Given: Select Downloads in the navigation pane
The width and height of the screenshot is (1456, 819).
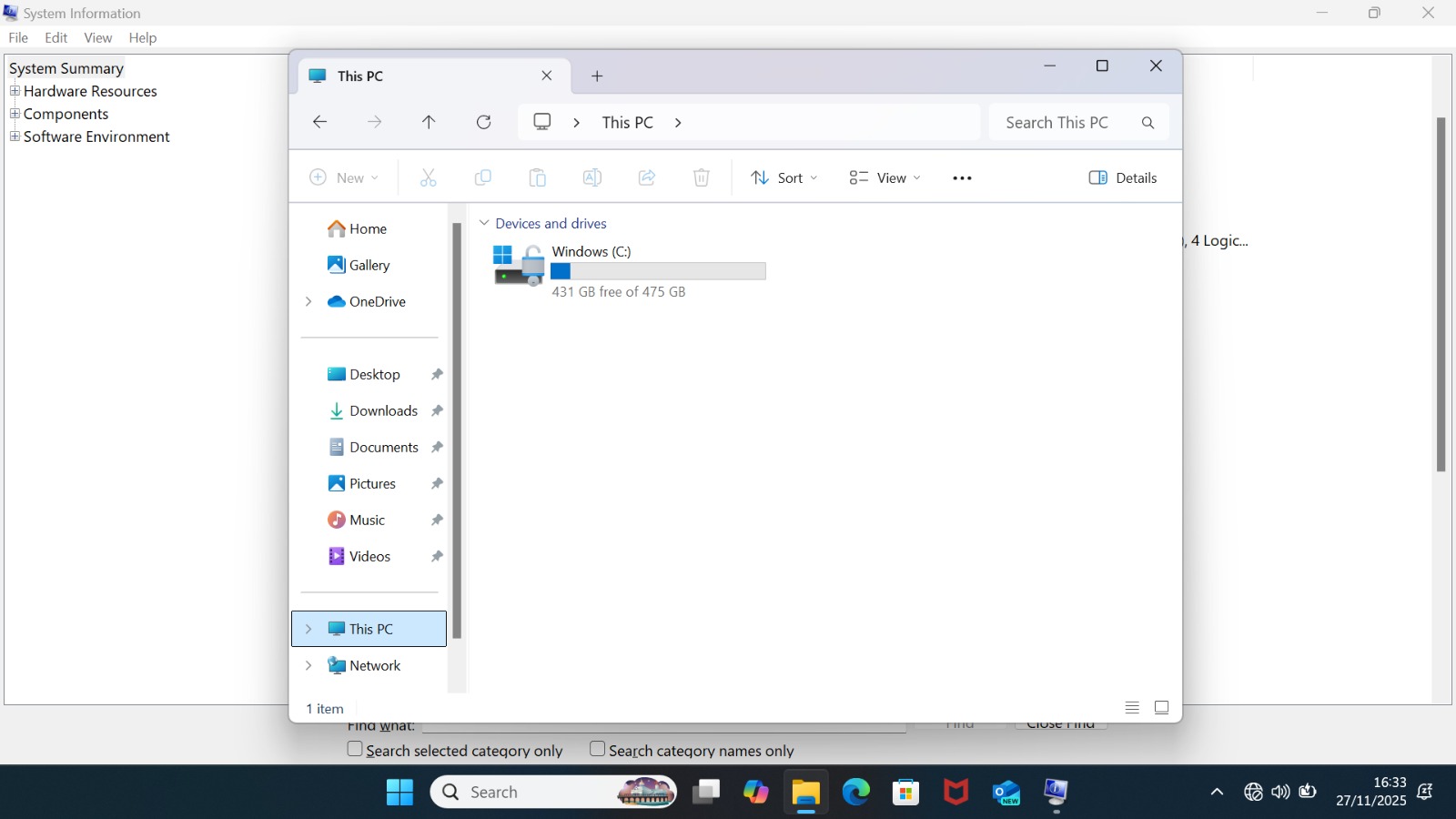Looking at the screenshot, I should coord(383,411).
